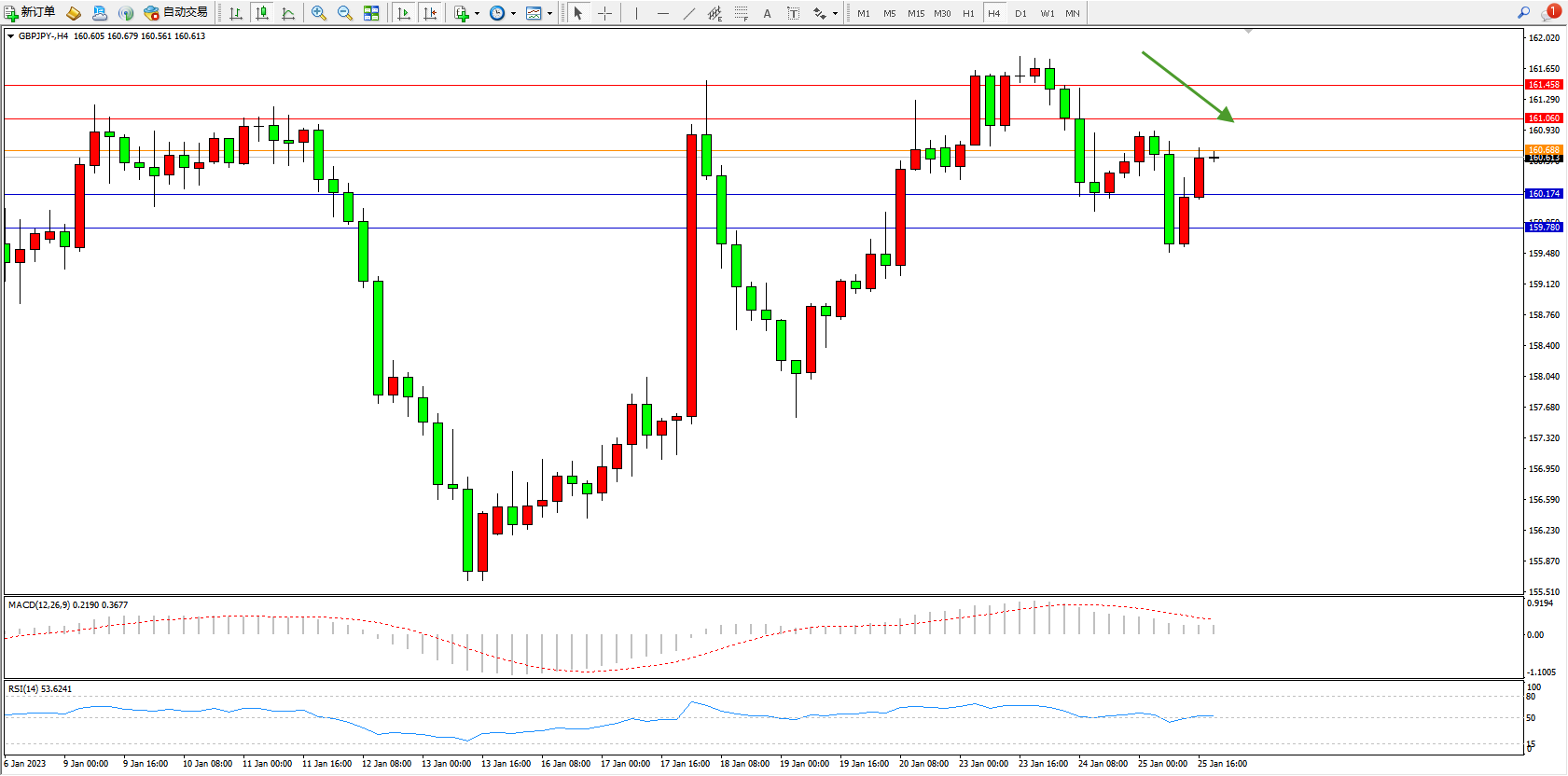Click the Zoom In magnifier icon
Viewport: 1568px width, 776px height.
coord(319,13)
